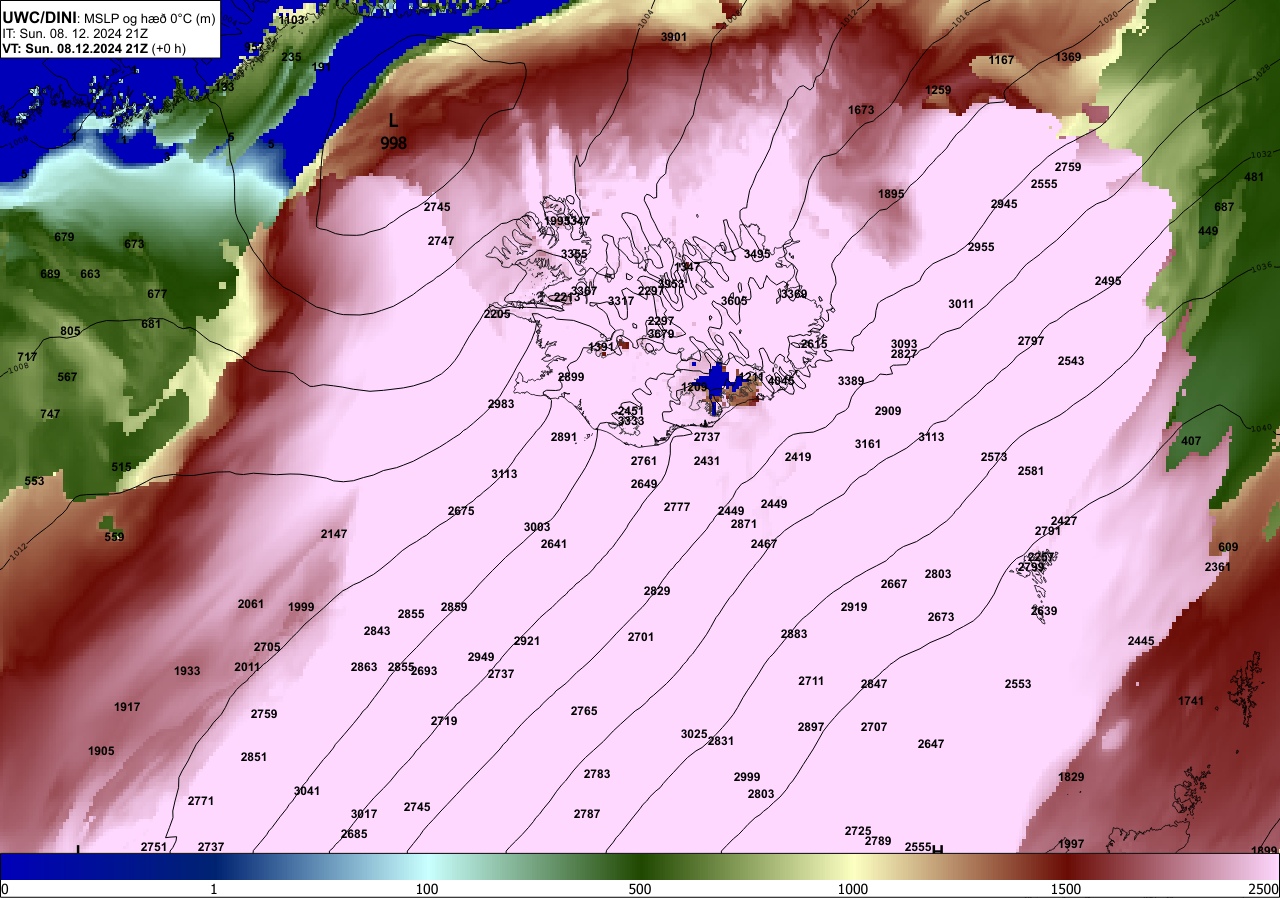
Task: Click the '2467' value label
Action: point(764,544)
